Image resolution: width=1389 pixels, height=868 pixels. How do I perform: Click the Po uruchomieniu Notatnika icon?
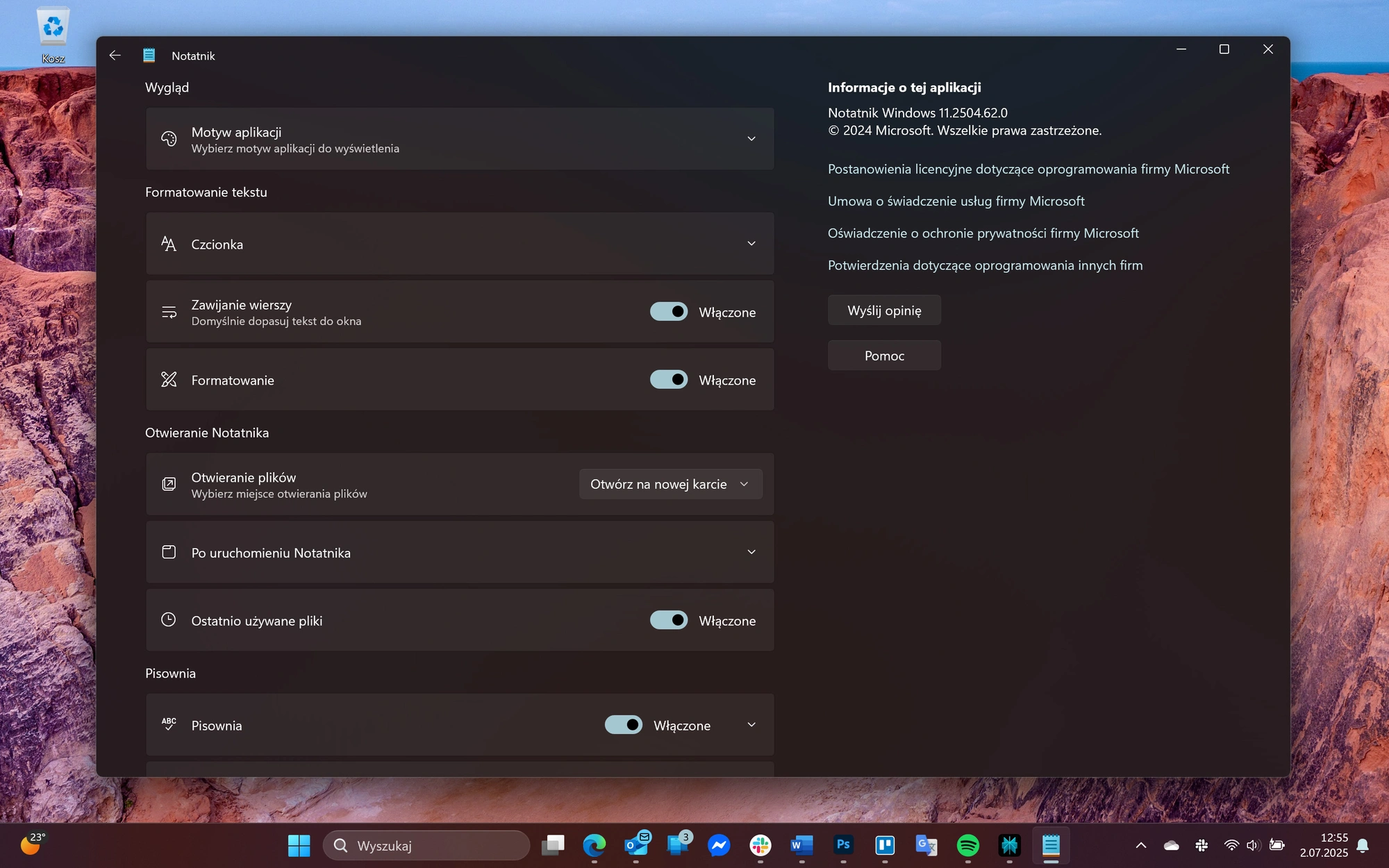pos(169,552)
